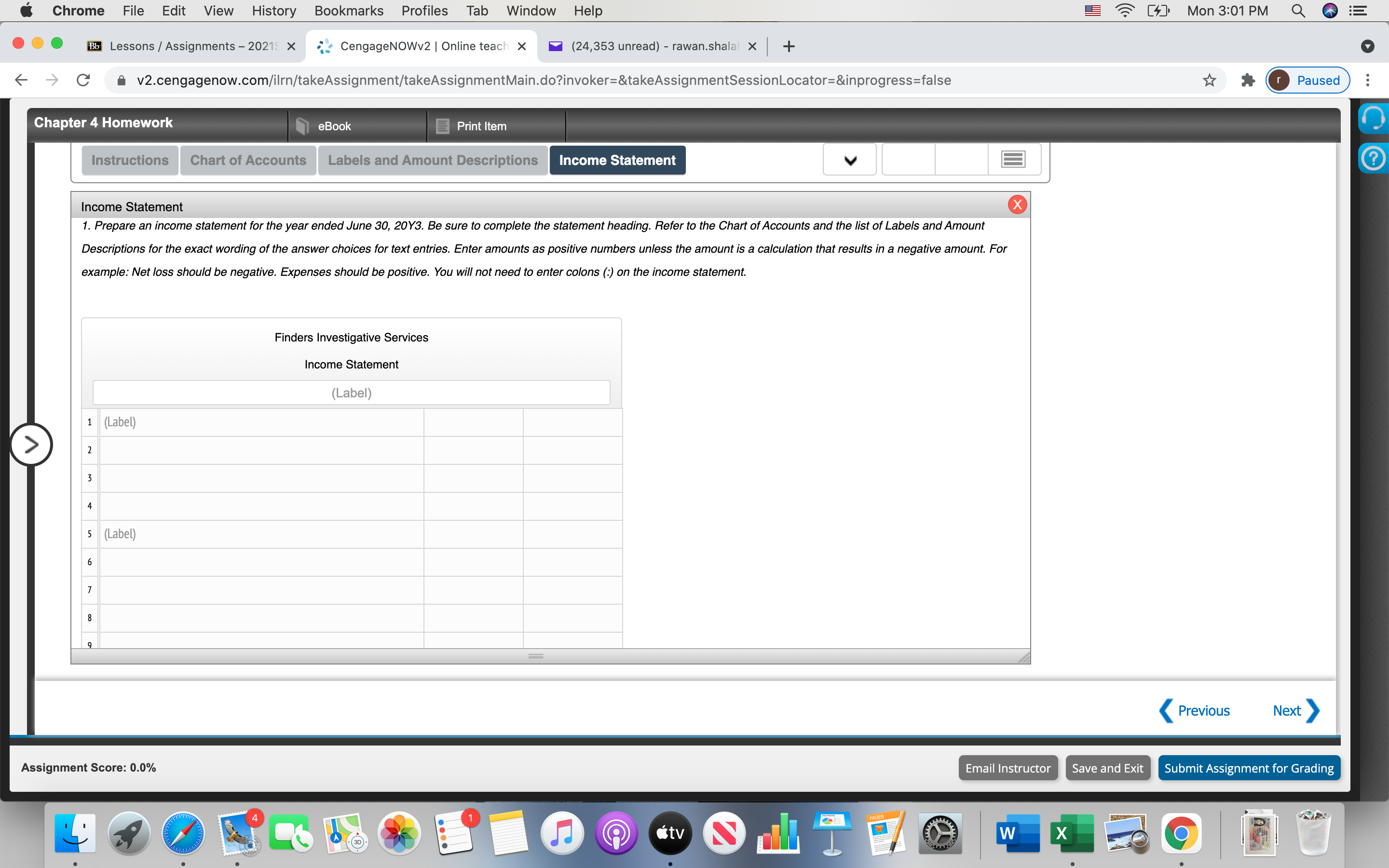Viewport: 1389px width, 868px height.
Task: Submit Assignment for Grading
Action: tap(1249, 768)
